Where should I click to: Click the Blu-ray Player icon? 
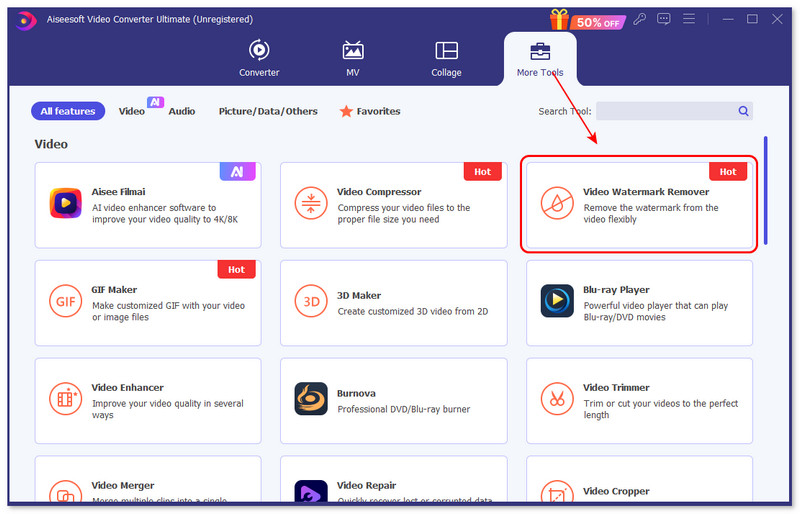(x=557, y=301)
